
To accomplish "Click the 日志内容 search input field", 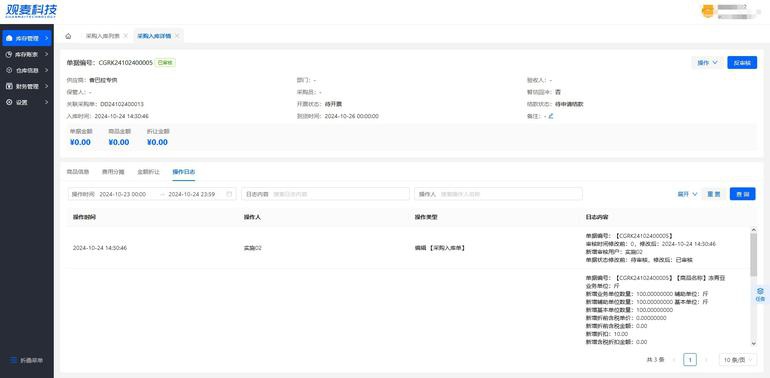I will click(325, 194).
